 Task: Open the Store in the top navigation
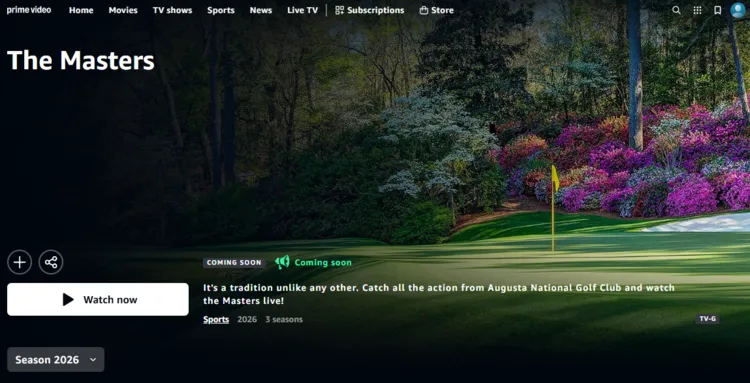coord(436,10)
